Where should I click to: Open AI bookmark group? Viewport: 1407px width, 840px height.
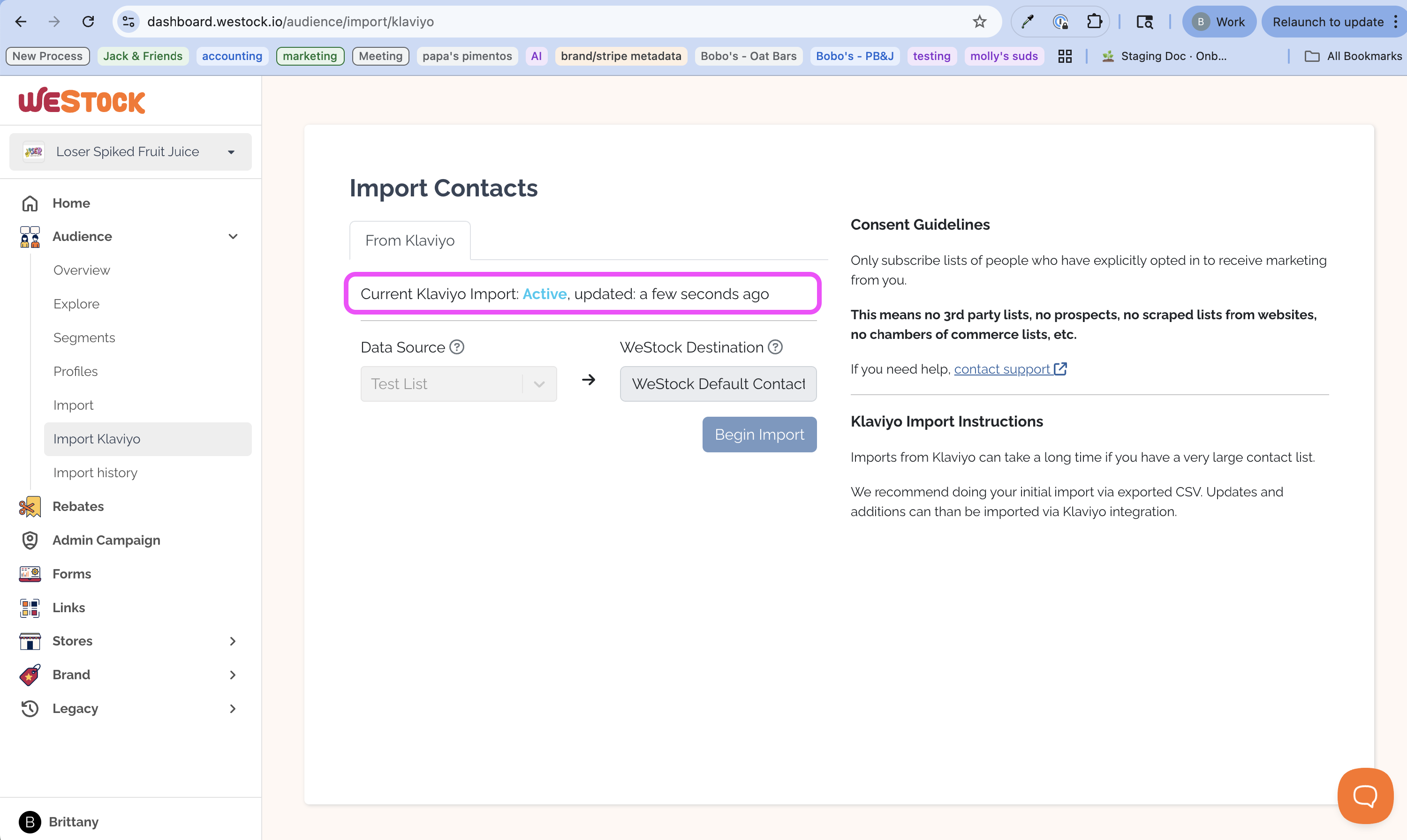click(x=536, y=56)
